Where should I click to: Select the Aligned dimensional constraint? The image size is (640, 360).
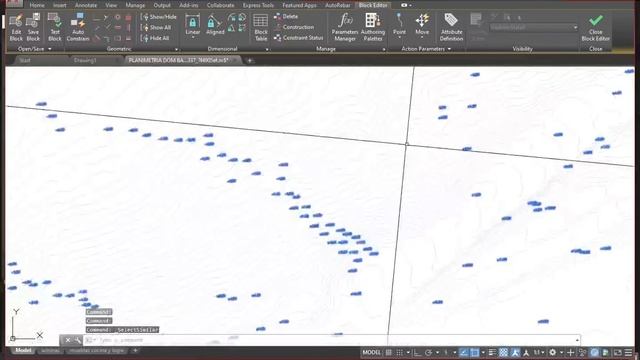click(215, 25)
